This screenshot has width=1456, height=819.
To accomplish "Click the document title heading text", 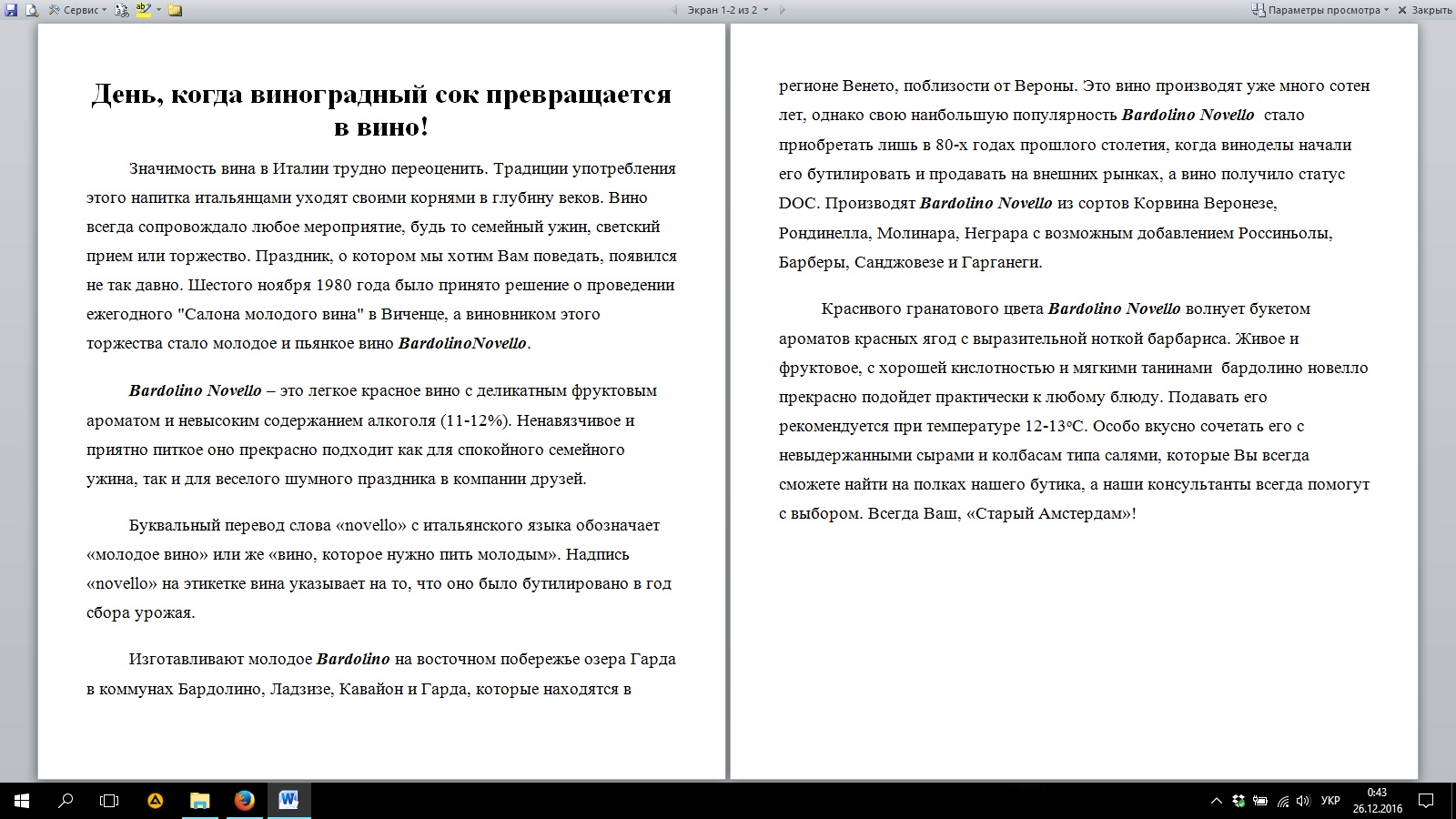I will (381, 109).
